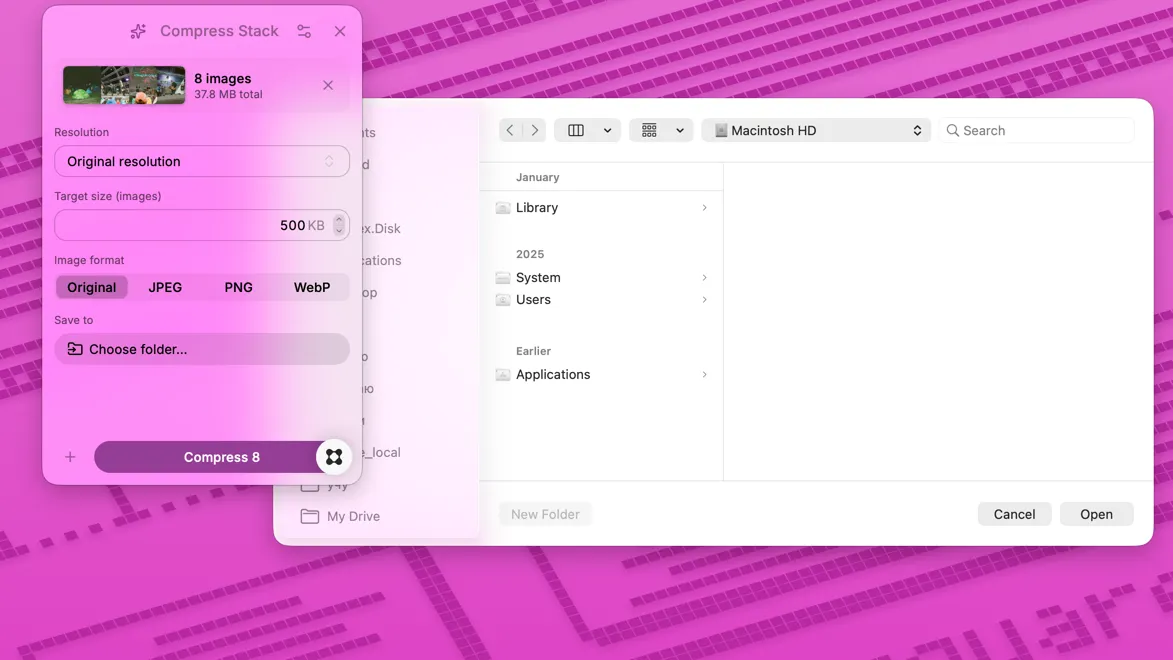
Task: Click the sparkle icon beside Compress Stack title
Action: 138,31
